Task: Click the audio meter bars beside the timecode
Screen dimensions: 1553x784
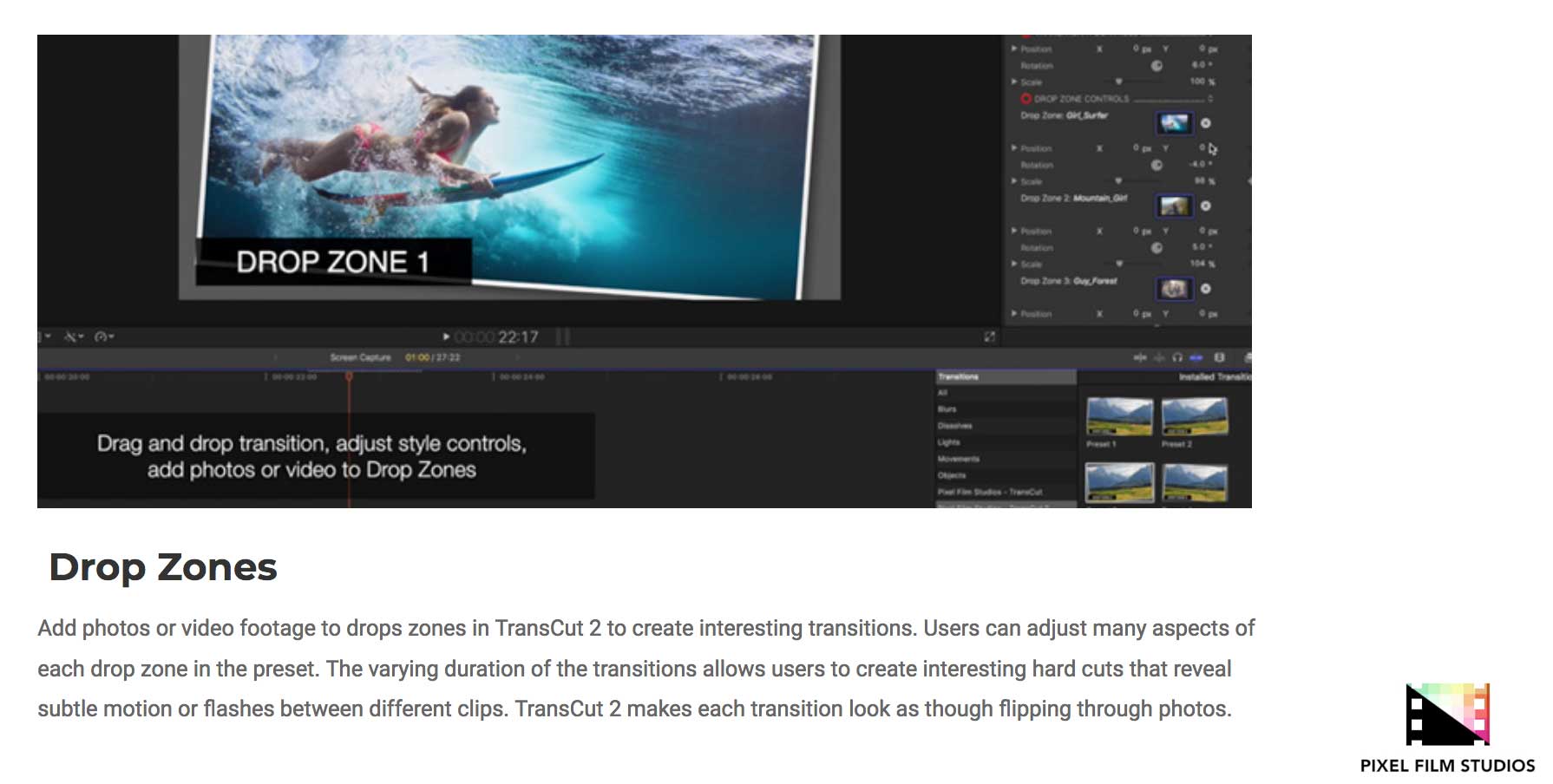Action: pyautogui.click(x=562, y=336)
